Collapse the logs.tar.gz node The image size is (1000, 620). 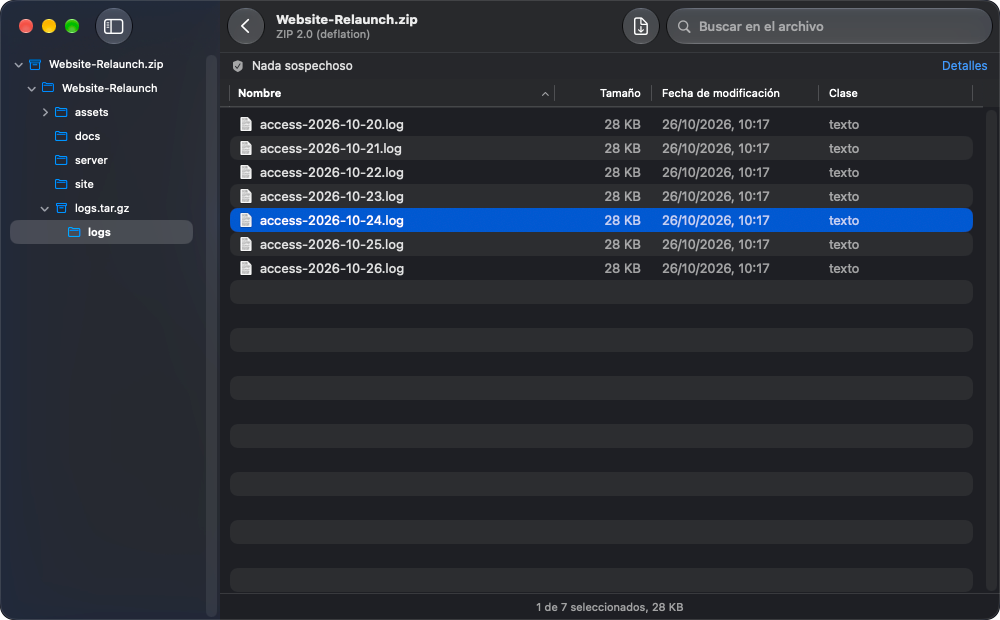(x=44, y=209)
